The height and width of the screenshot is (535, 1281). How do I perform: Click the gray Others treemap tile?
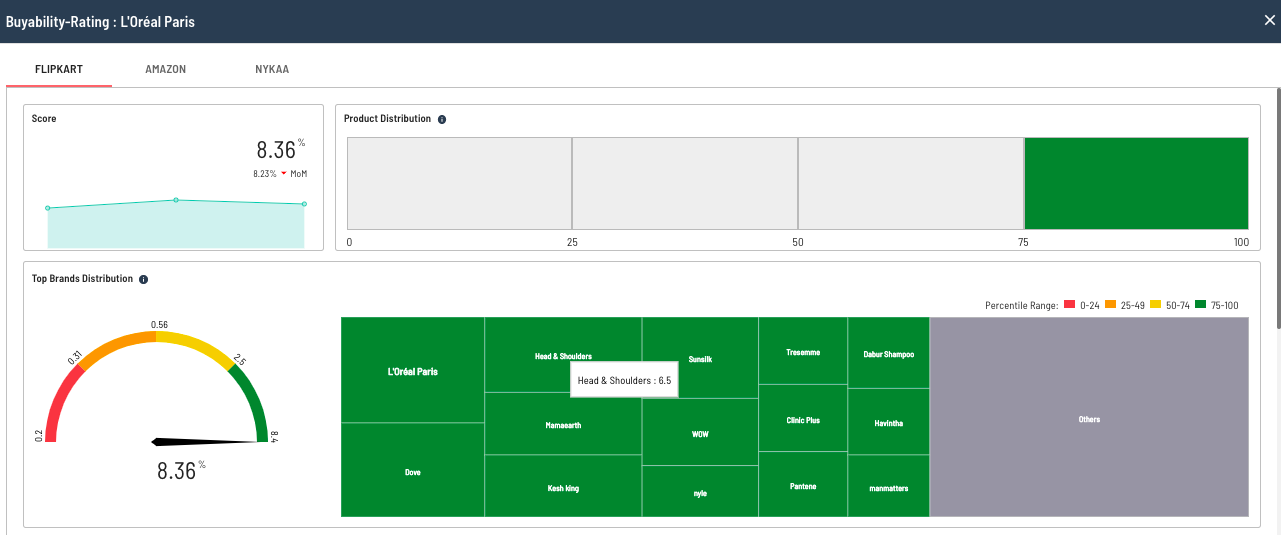click(1089, 417)
